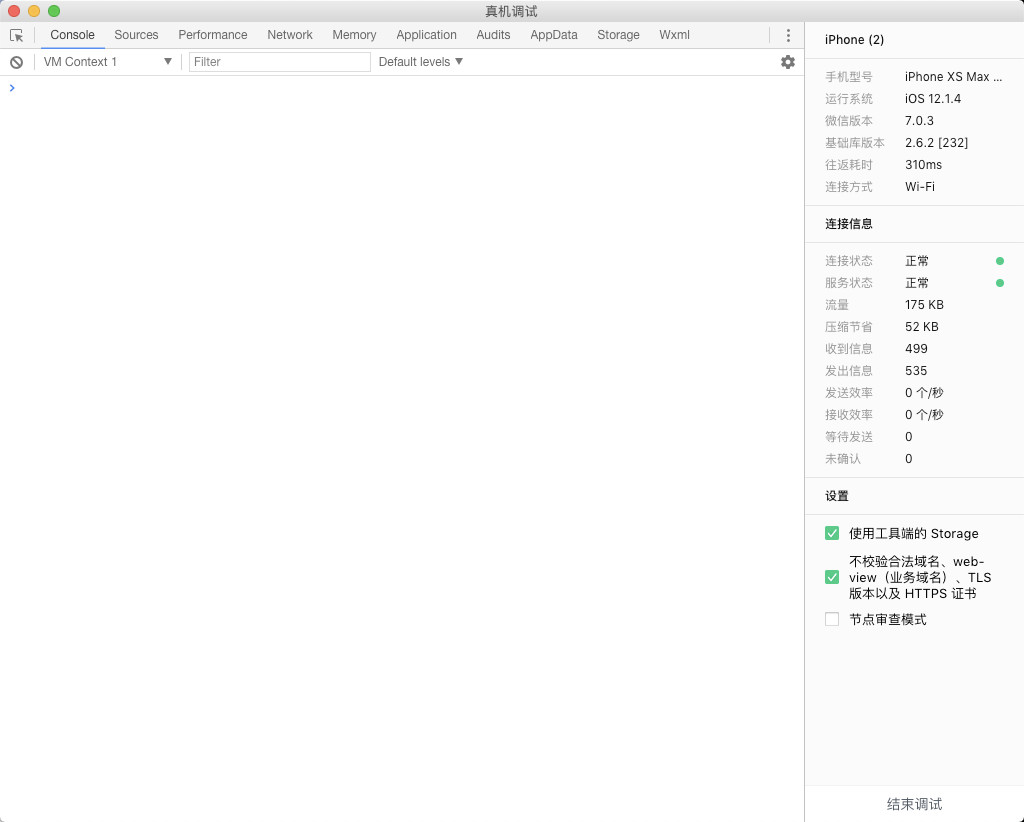1024x822 pixels.
Task: Open the VM Context 1 dropdown
Action: (107, 62)
